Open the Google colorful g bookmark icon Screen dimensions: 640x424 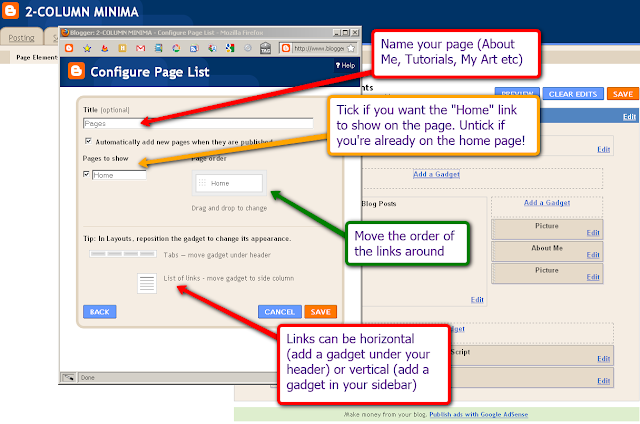(x=230, y=48)
